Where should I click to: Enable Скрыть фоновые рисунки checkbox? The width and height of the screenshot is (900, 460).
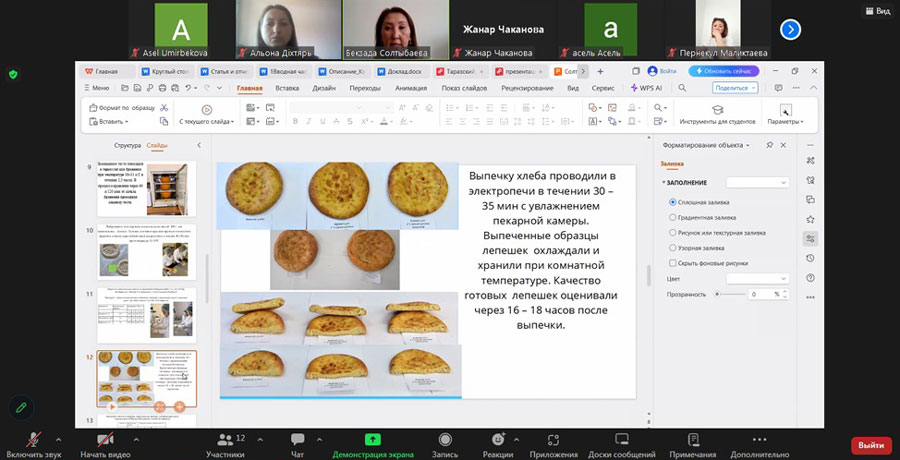[673, 263]
